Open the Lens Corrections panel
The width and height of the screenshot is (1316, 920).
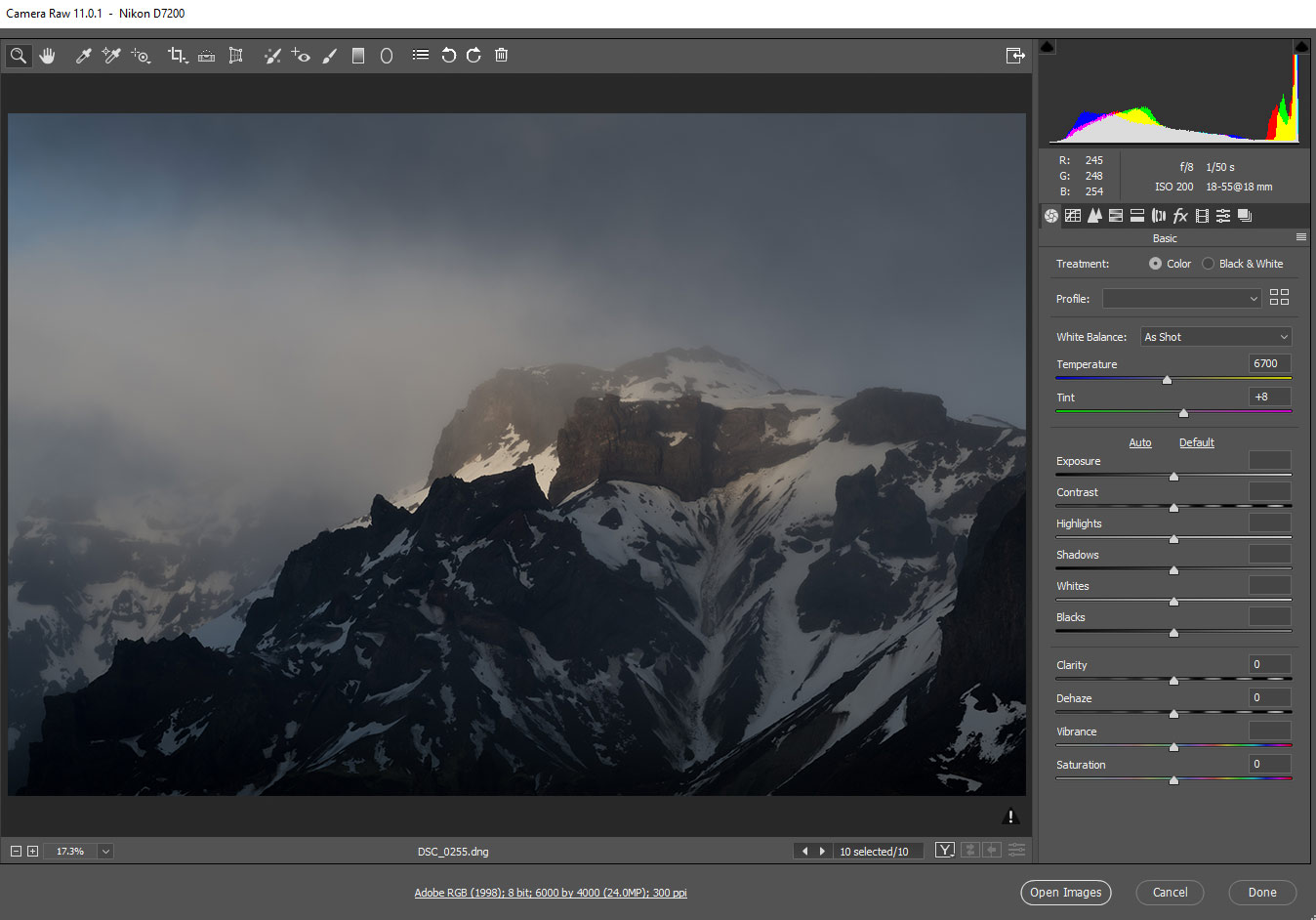(1159, 216)
